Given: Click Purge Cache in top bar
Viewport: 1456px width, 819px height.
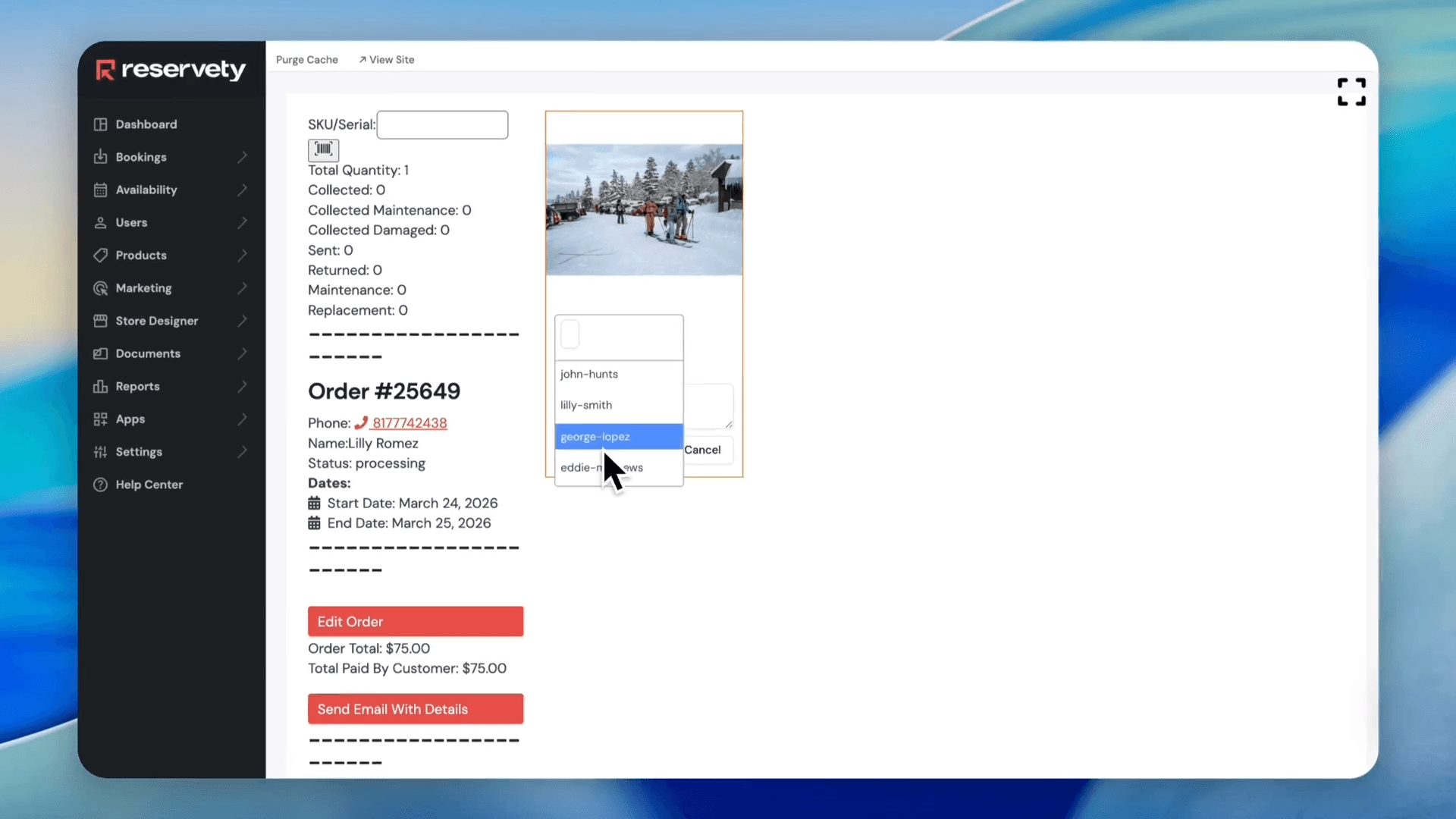Looking at the screenshot, I should point(307,60).
